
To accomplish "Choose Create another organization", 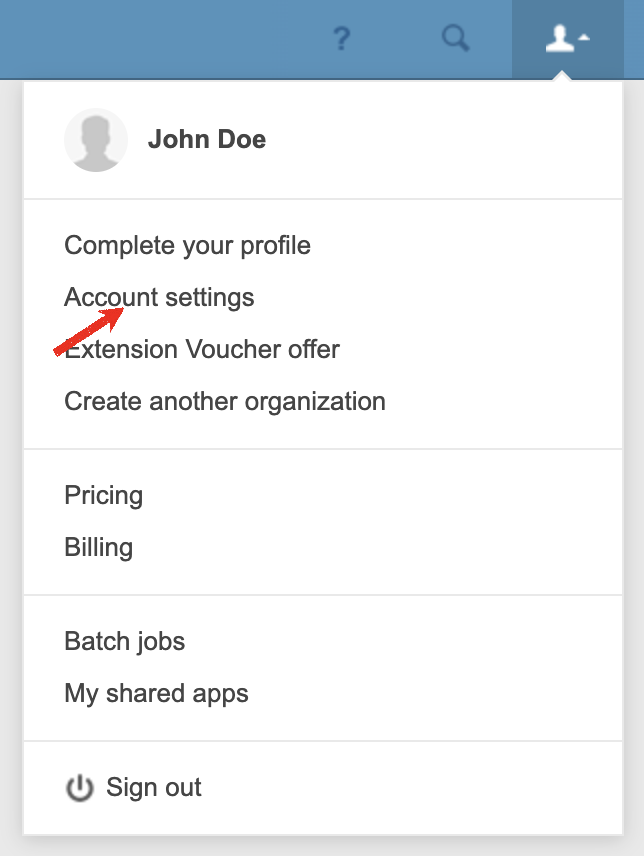I will coord(225,401).
